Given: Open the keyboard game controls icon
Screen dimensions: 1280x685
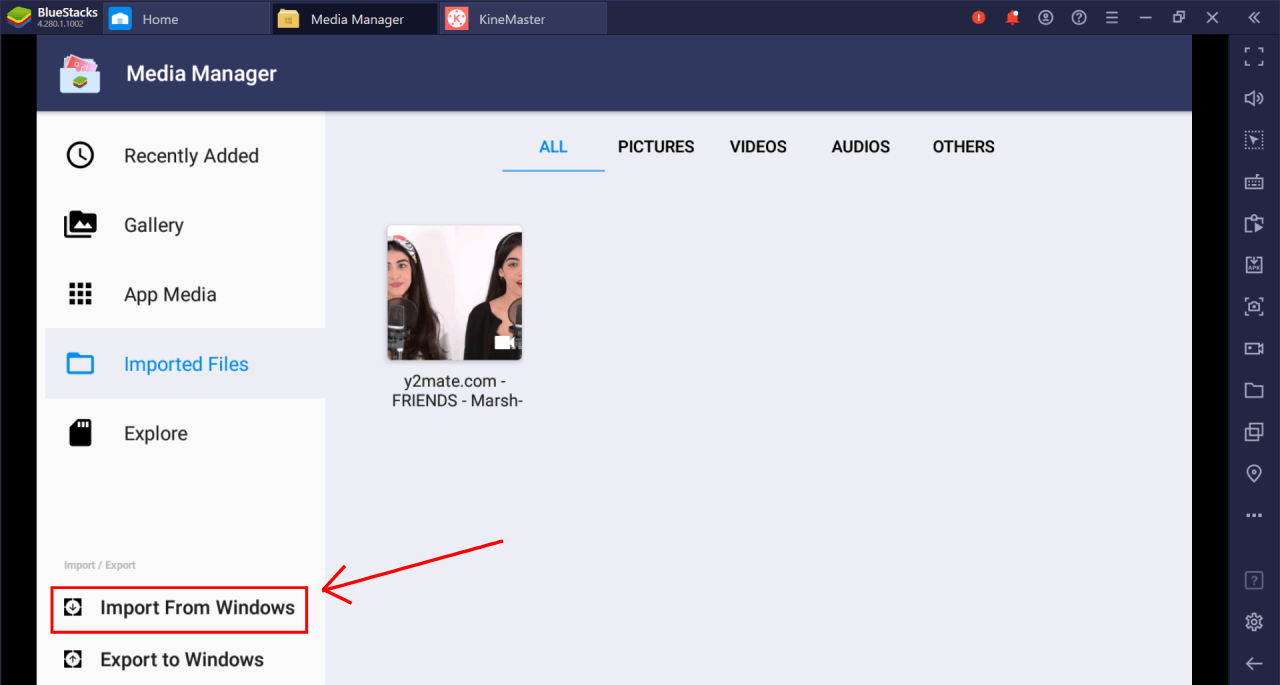Looking at the screenshot, I should [1254, 182].
